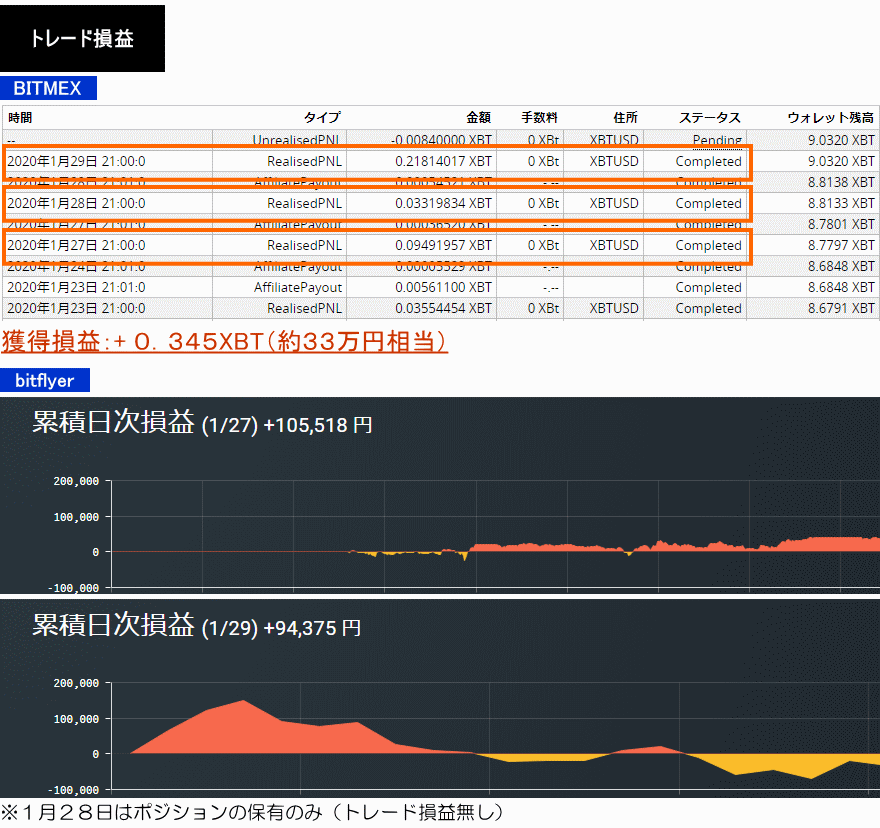Click the トレード損益 black header banner

tap(82, 39)
